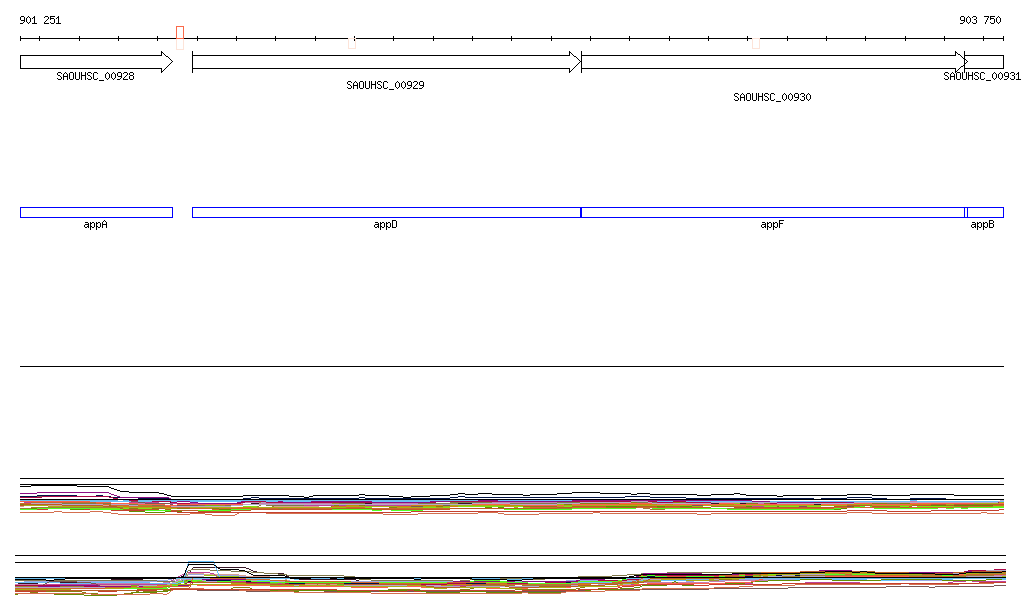Click the appF gene name label

click(x=771, y=225)
